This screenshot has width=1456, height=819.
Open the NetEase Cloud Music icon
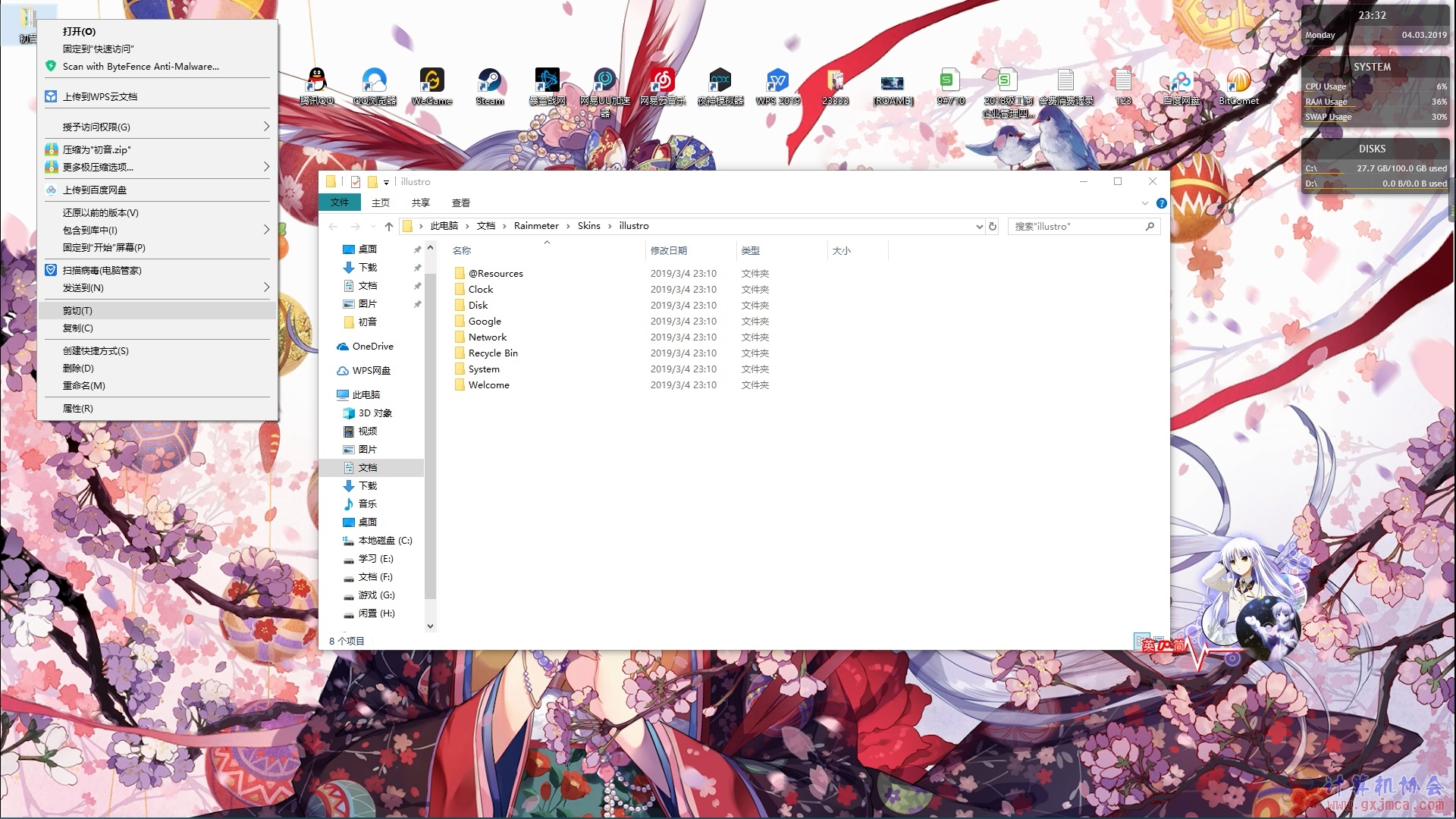(x=663, y=86)
